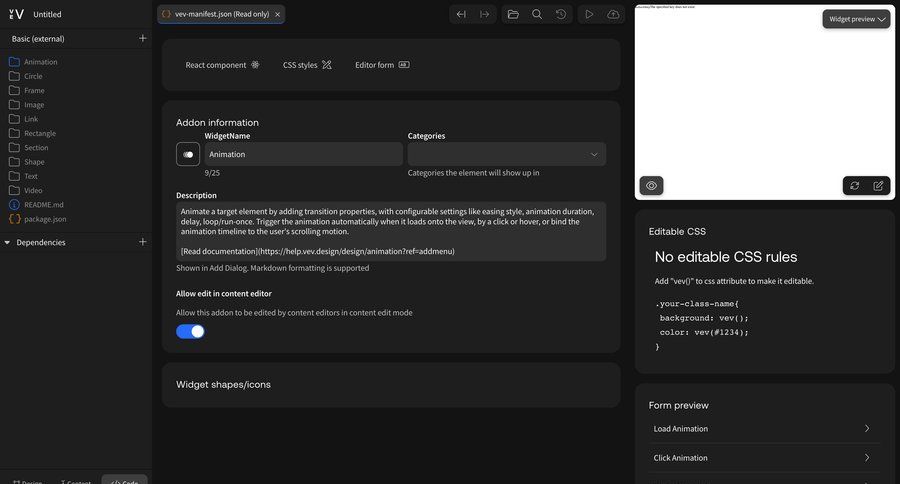Click the expand-right panel arrow icon
This screenshot has height=484, width=900.
484,14
